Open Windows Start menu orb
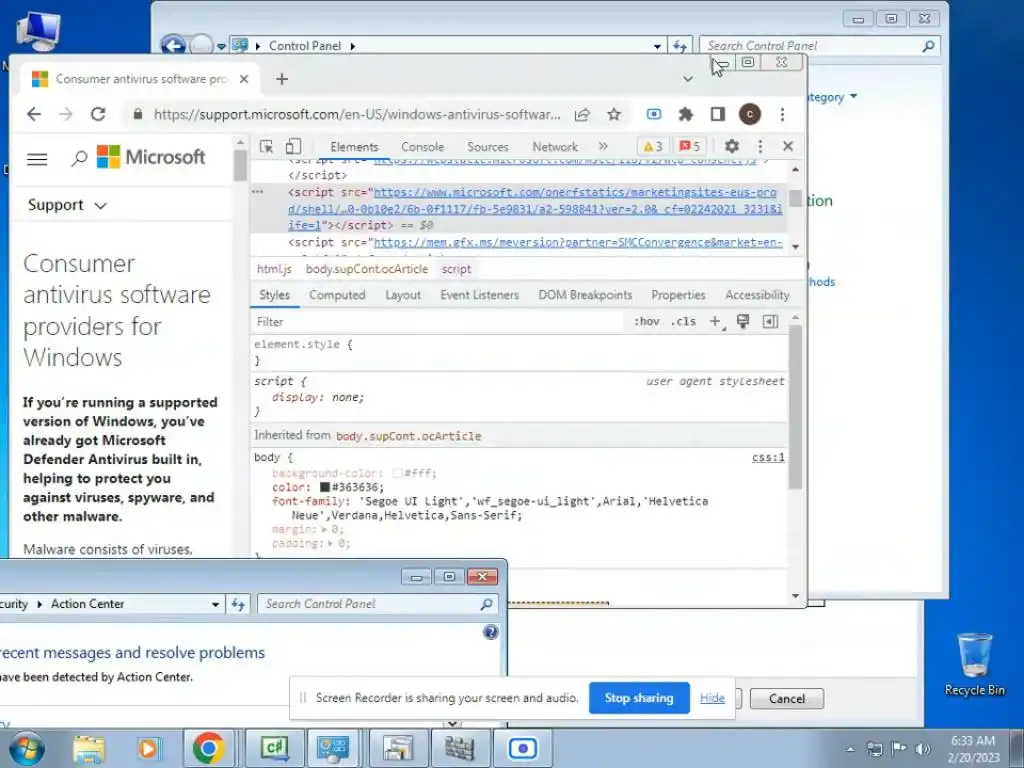This screenshot has width=1024, height=768. (x=26, y=748)
